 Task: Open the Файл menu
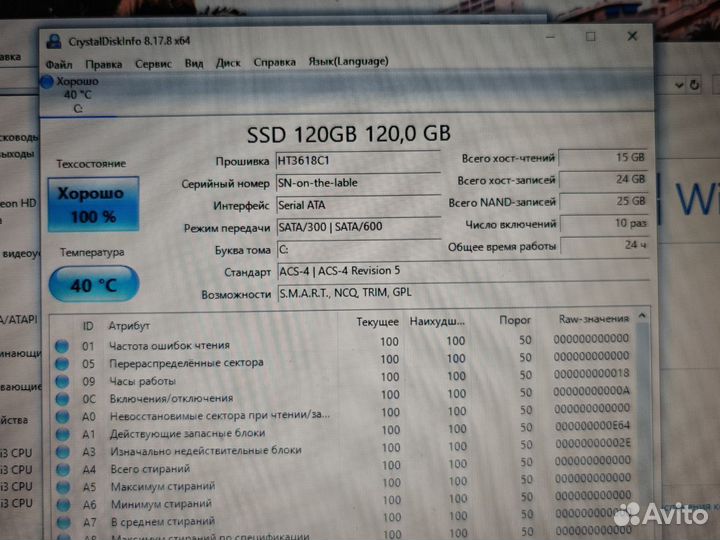coord(59,64)
